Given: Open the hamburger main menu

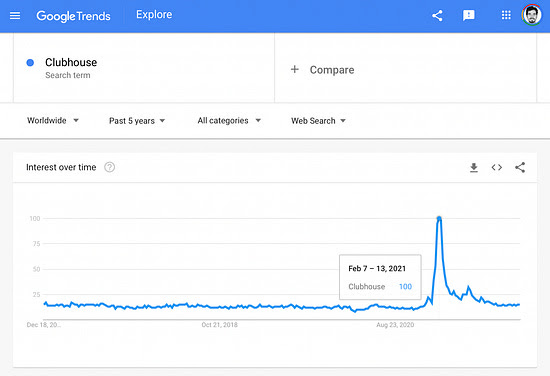Looking at the screenshot, I should point(15,15).
